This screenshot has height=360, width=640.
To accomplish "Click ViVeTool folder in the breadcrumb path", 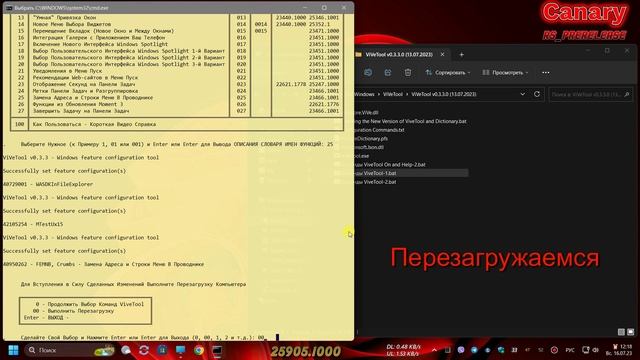I will [x=393, y=94].
